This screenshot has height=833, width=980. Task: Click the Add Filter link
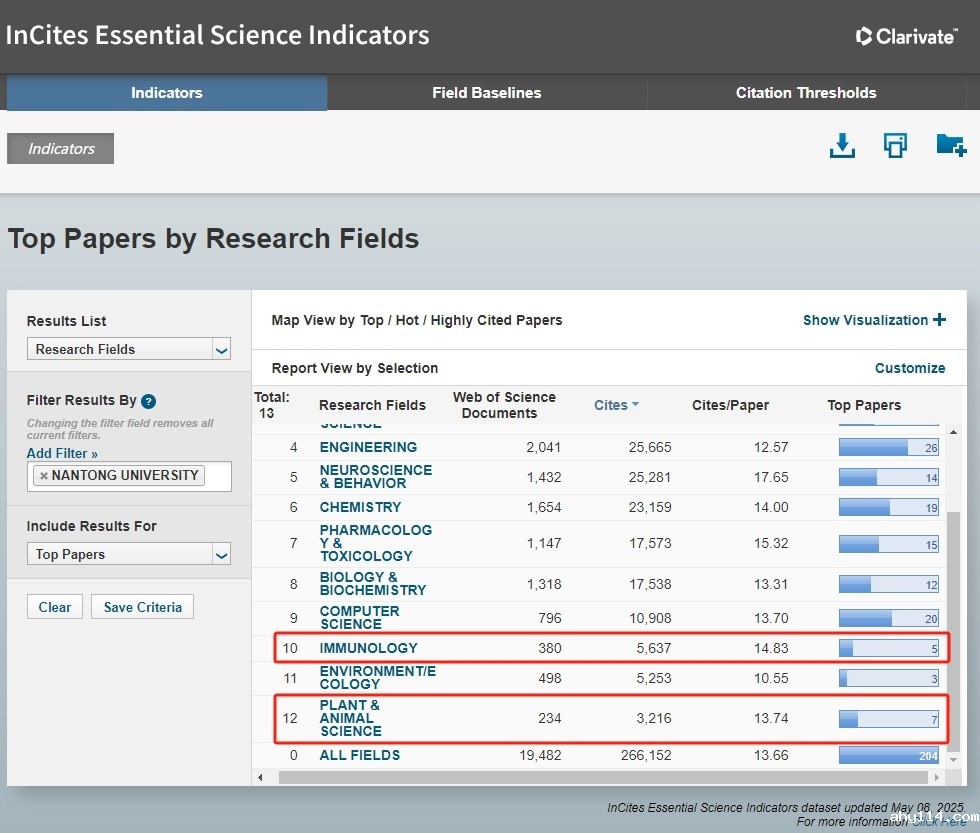pos(62,453)
